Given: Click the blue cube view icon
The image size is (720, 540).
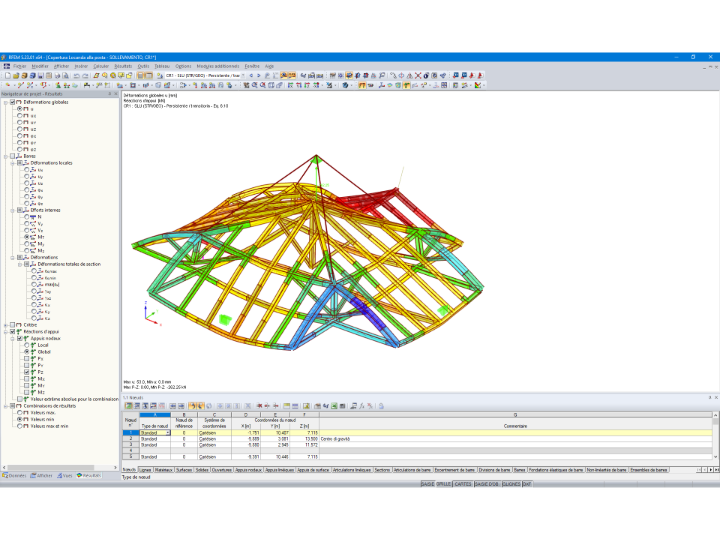Looking at the screenshot, I should click(345, 85).
